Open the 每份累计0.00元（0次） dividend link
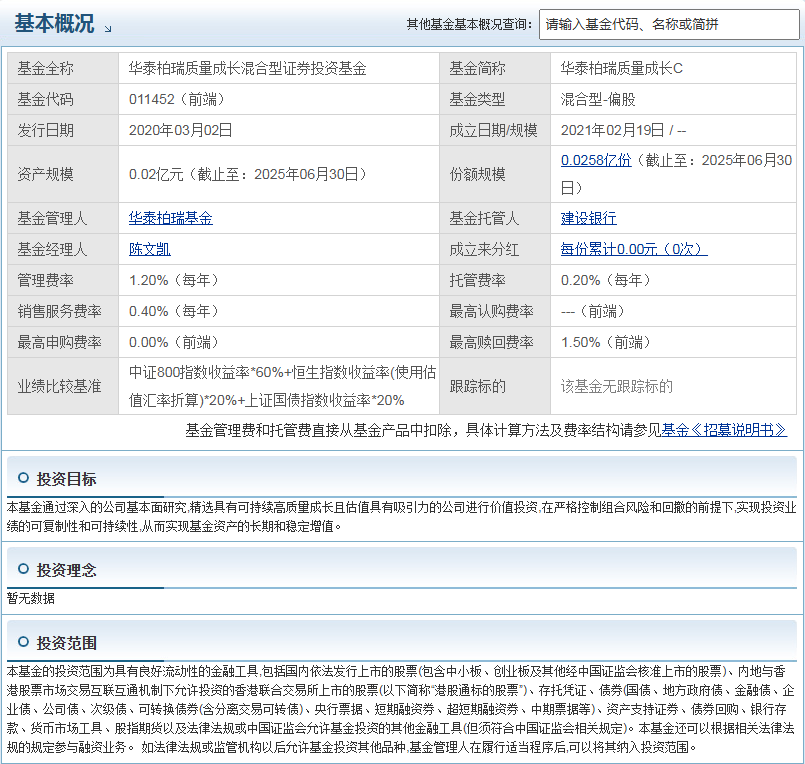 pyautogui.click(x=634, y=249)
